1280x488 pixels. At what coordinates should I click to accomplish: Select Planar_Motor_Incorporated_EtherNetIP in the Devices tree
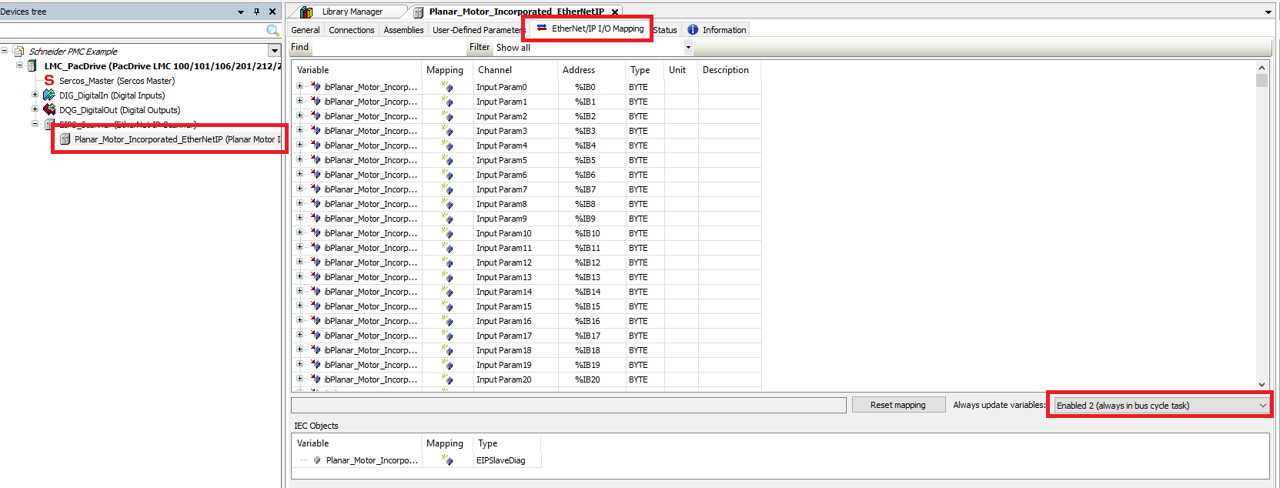pos(175,139)
